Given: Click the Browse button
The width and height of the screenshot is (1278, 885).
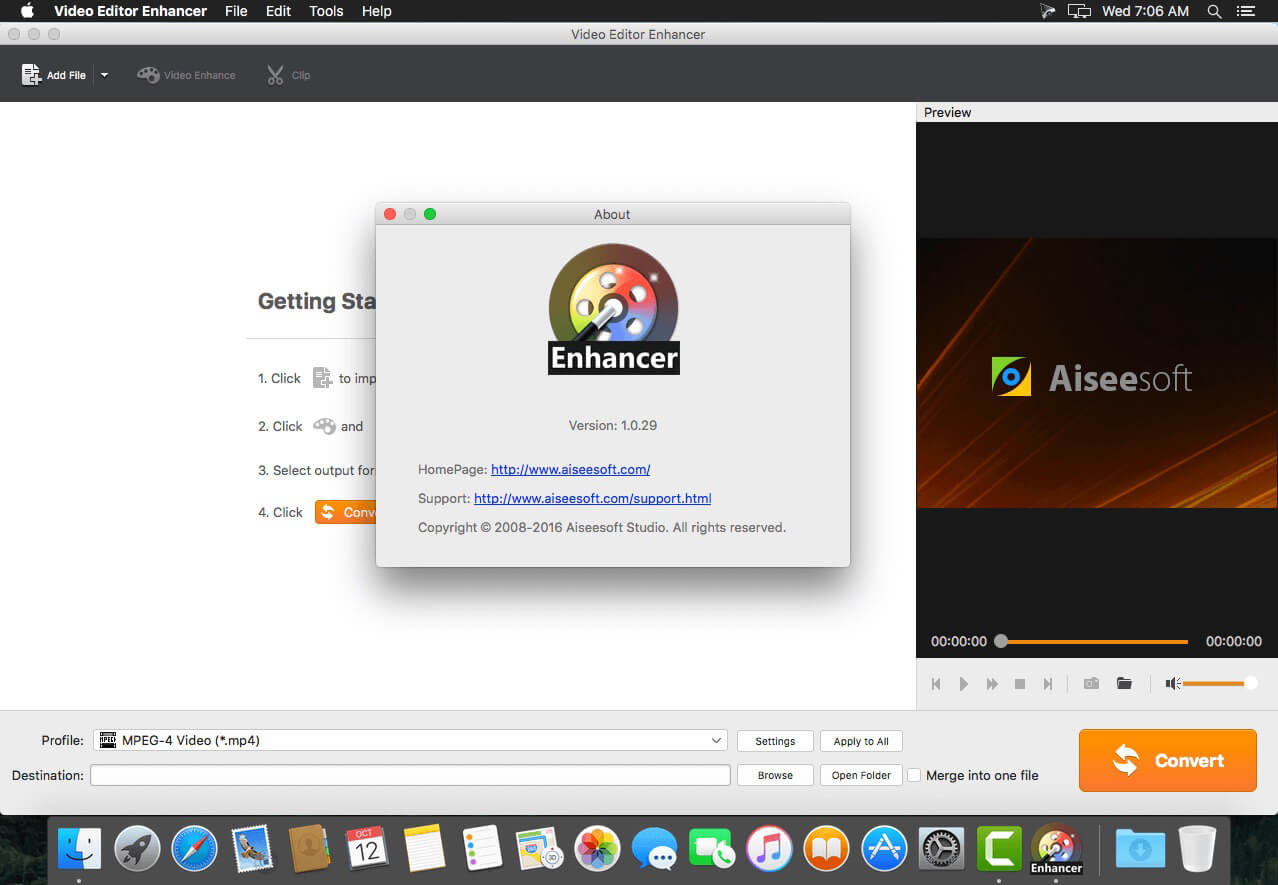Looking at the screenshot, I should 775,775.
